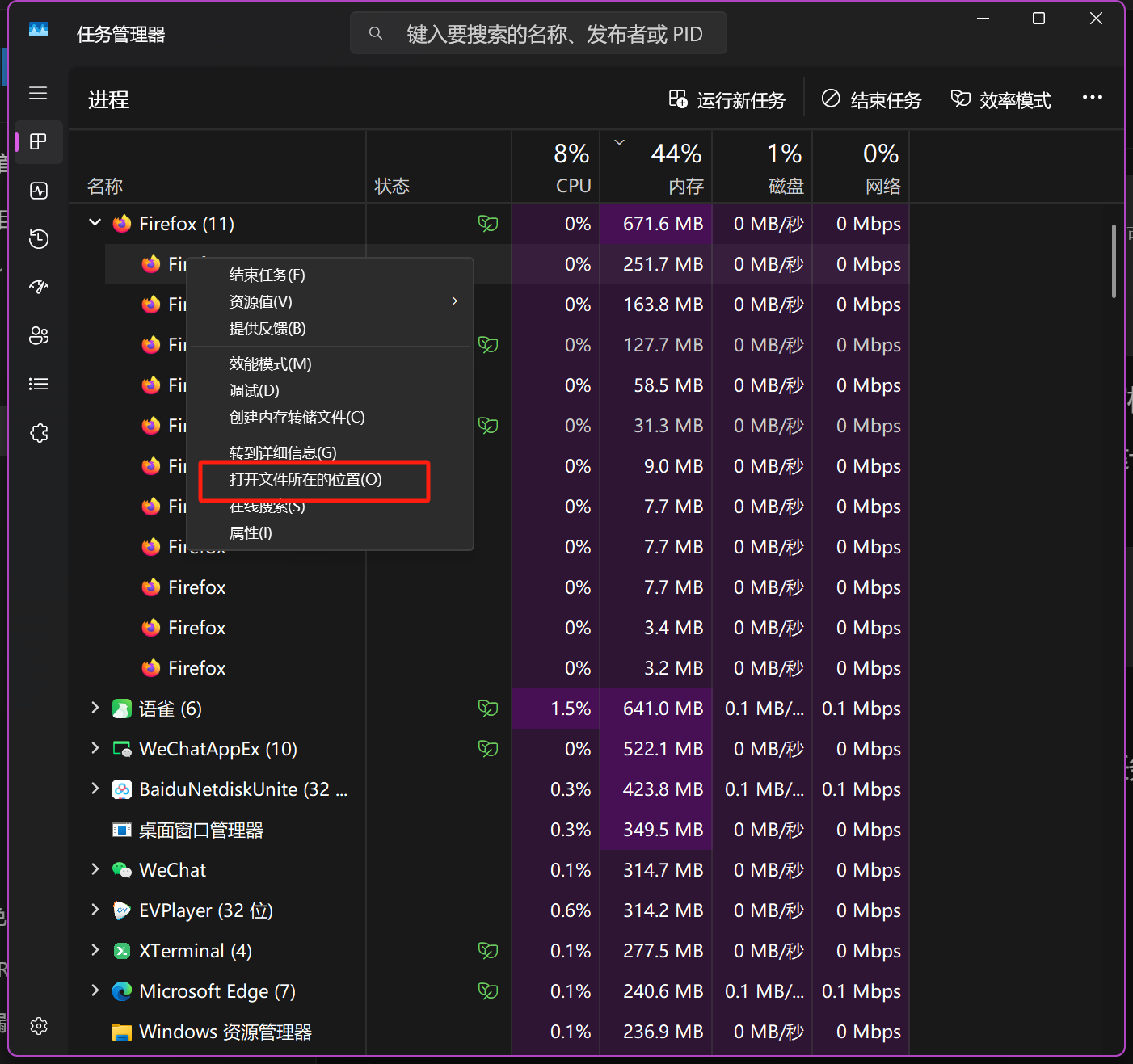The height and width of the screenshot is (1064, 1133).
Task: Click the 349.5 MB memory cell
Action: (x=656, y=830)
